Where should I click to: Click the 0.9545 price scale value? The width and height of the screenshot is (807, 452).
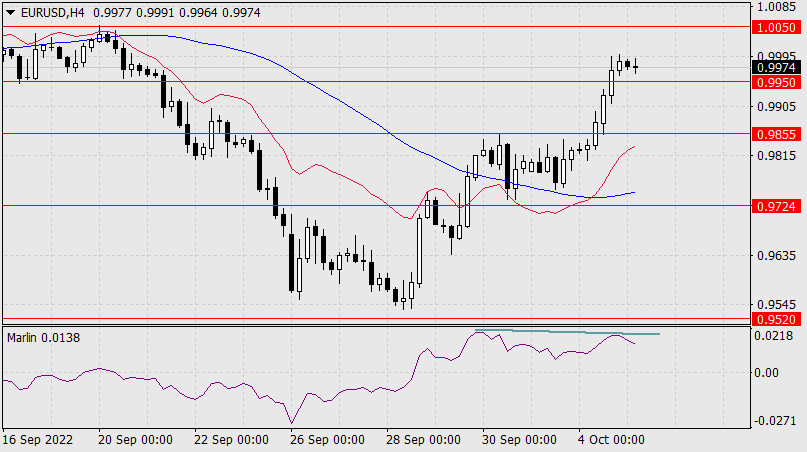click(x=776, y=305)
